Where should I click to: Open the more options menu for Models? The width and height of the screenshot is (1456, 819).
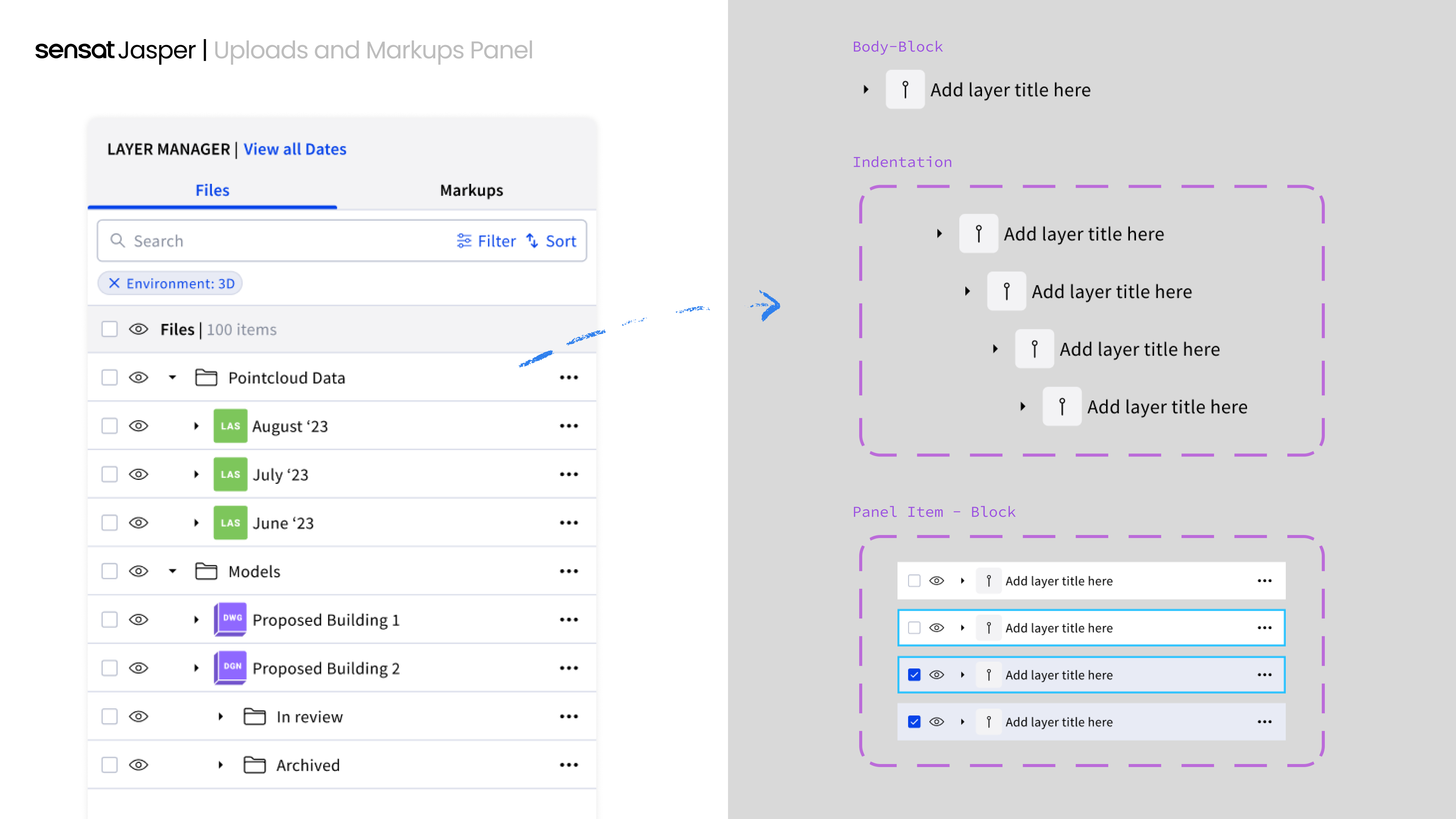tap(569, 571)
